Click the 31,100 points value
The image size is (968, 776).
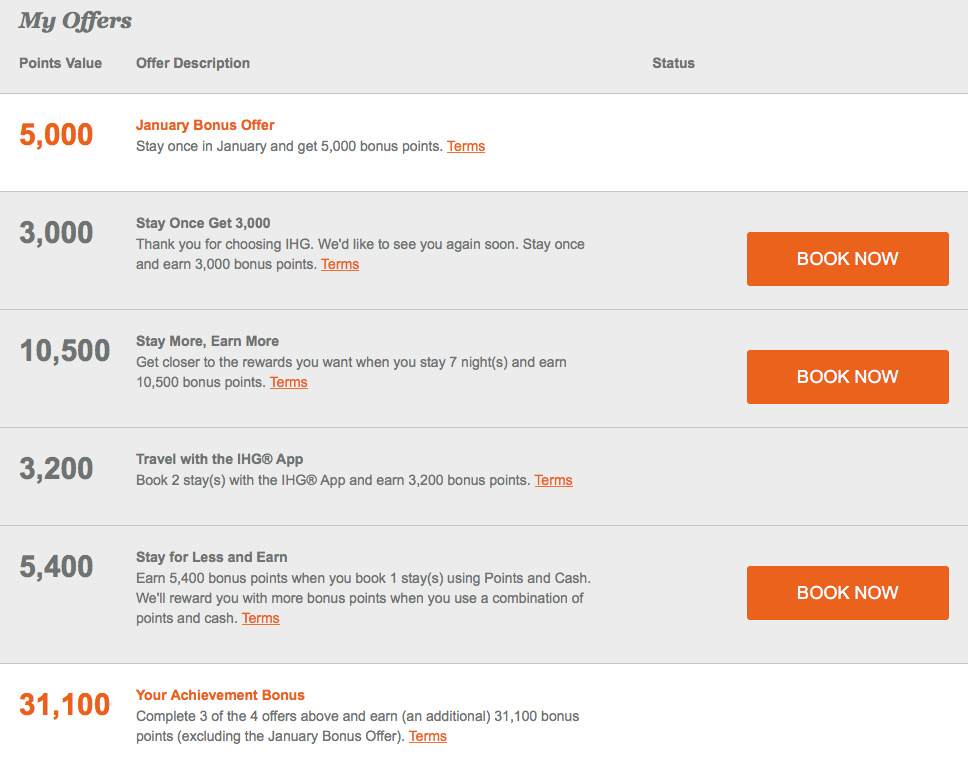pyautogui.click(x=65, y=705)
